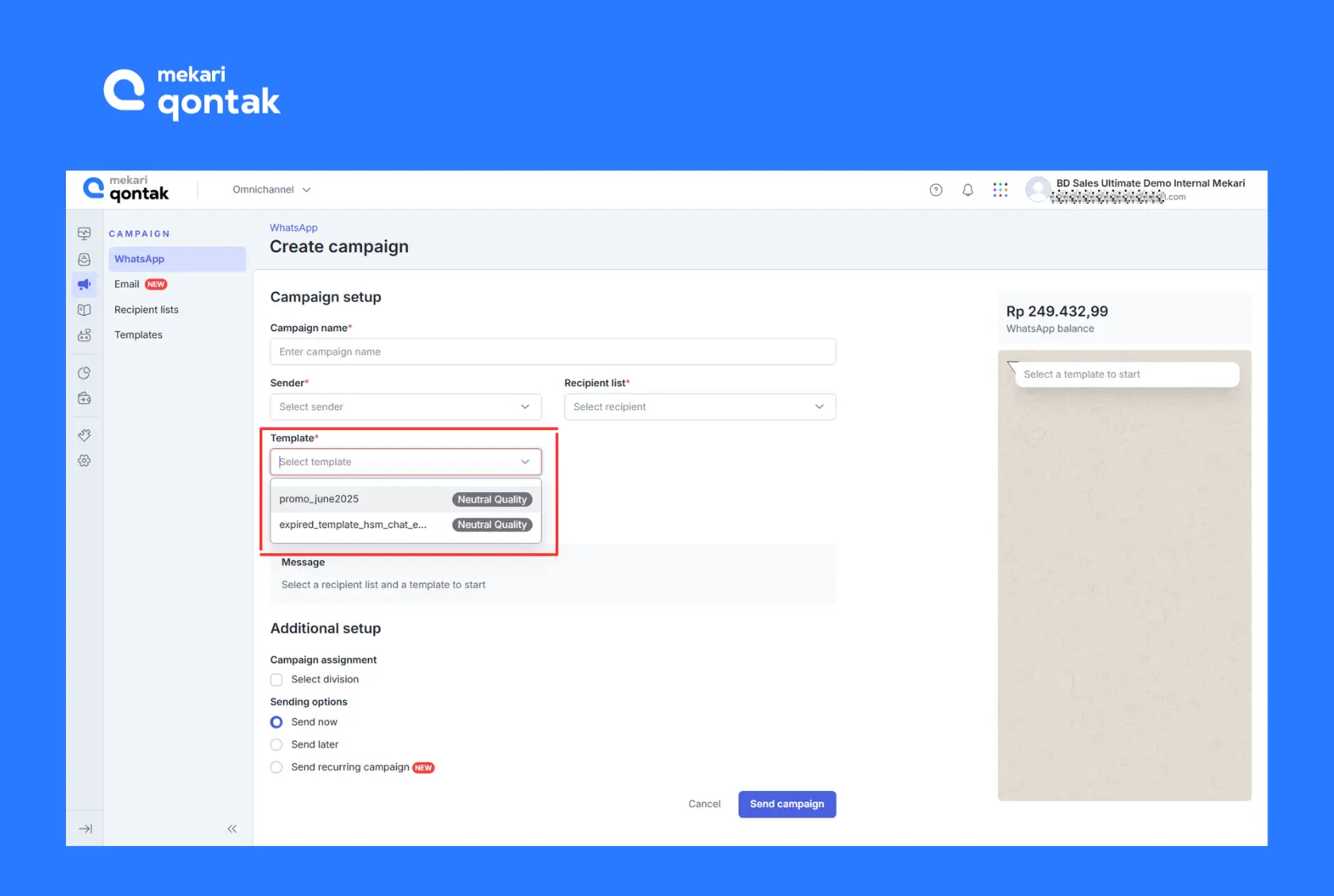Click the Send campaign button
Image resolution: width=1334 pixels, height=896 pixels.
(x=786, y=804)
